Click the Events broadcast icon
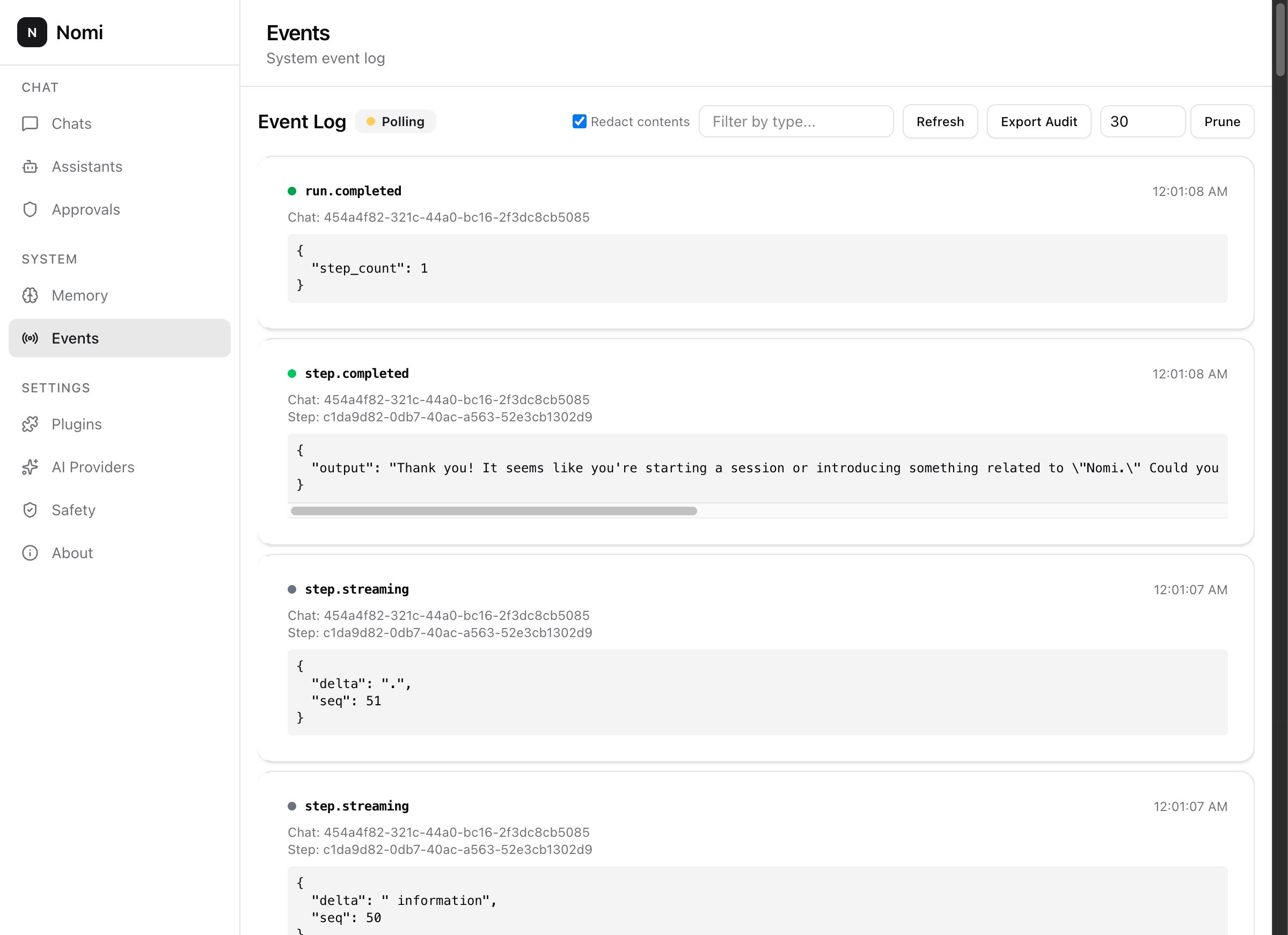Screen dimensions: 1288x935 [30, 339]
